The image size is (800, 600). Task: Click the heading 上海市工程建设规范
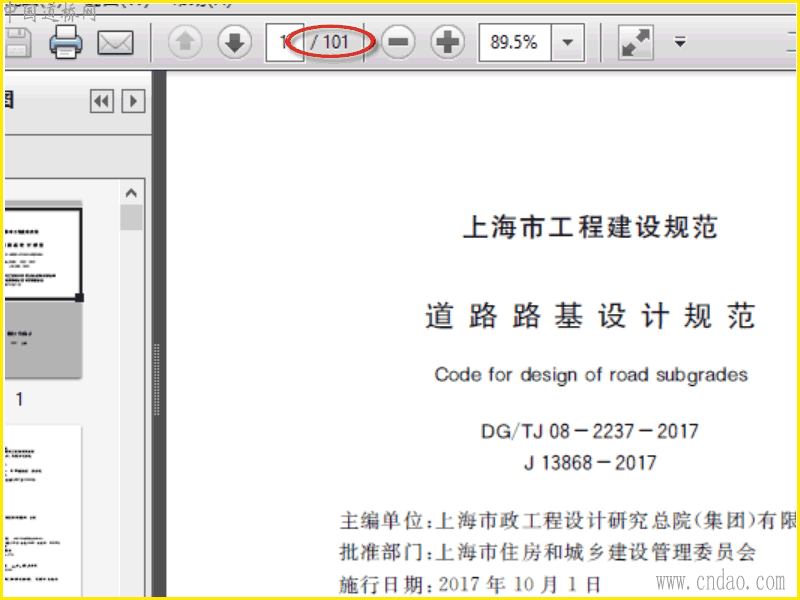[590, 227]
